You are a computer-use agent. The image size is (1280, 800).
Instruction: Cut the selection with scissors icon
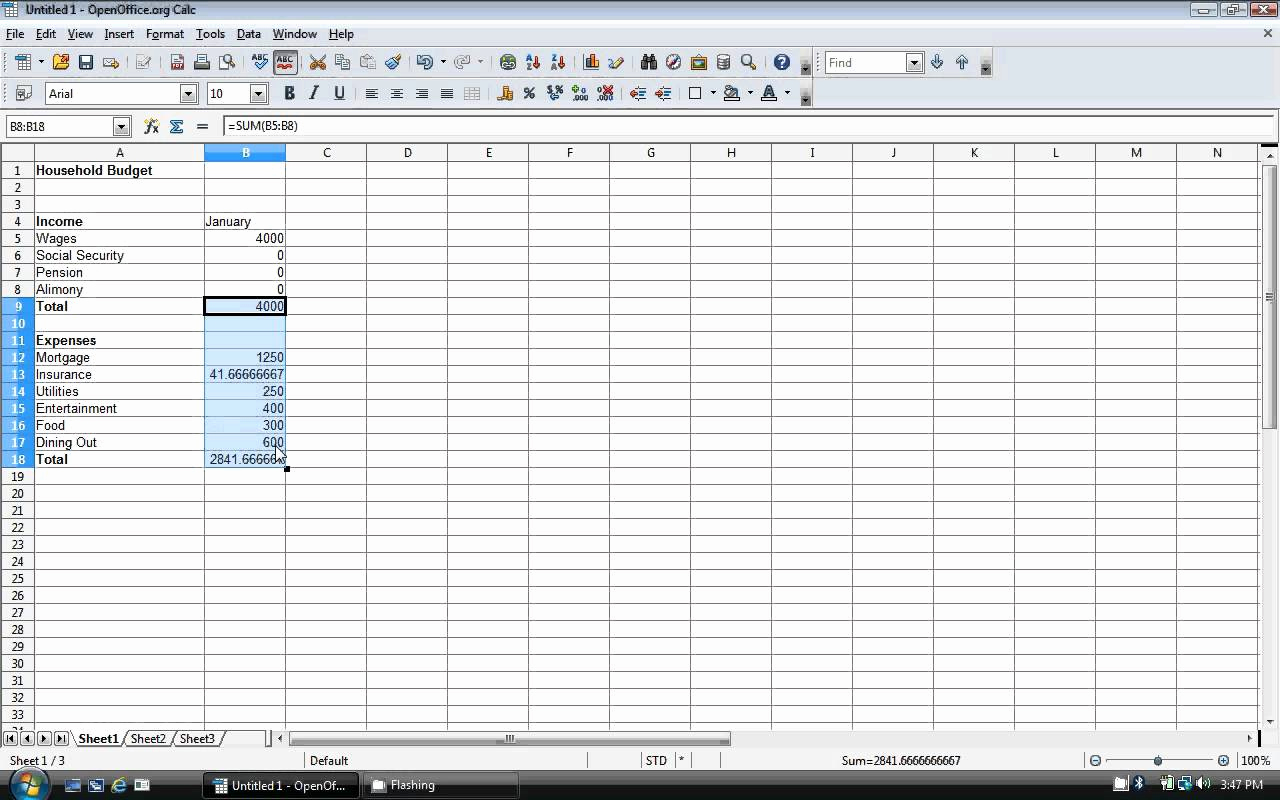pos(318,62)
